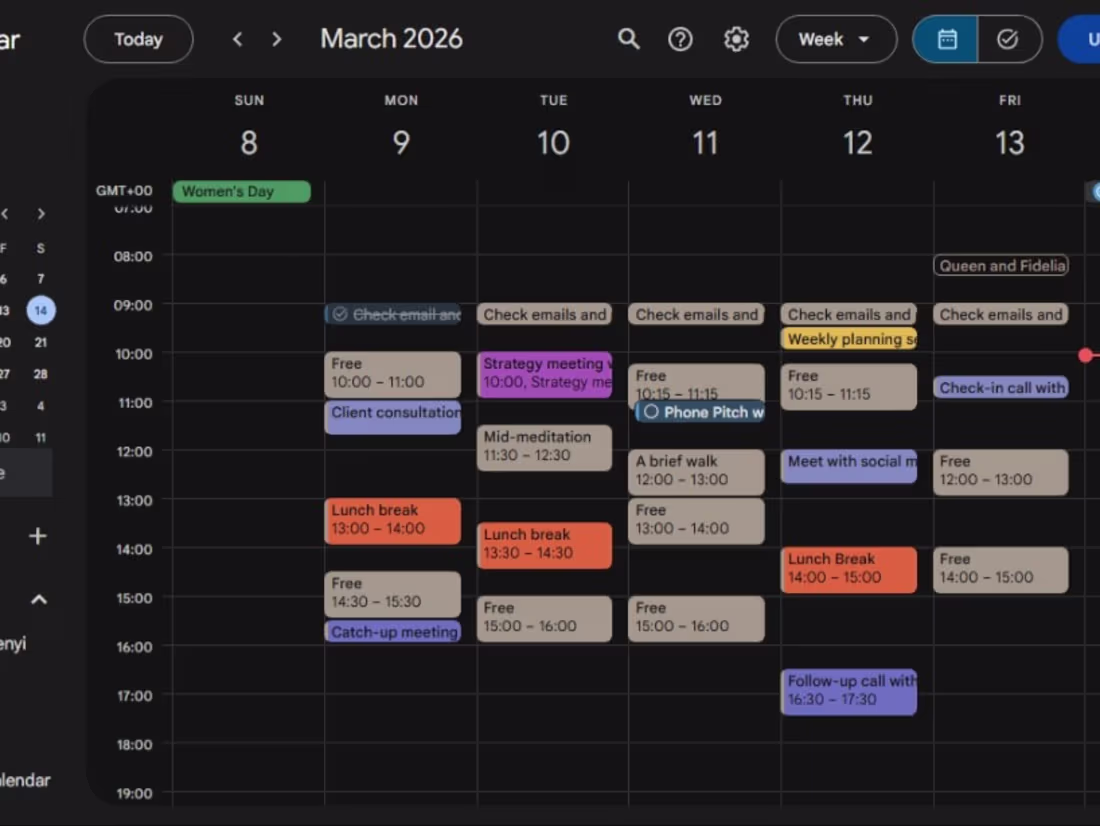Go back a month using the mini calendar left arrow
The height and width of the screenshot is (826, 1100).
point(5,213)
